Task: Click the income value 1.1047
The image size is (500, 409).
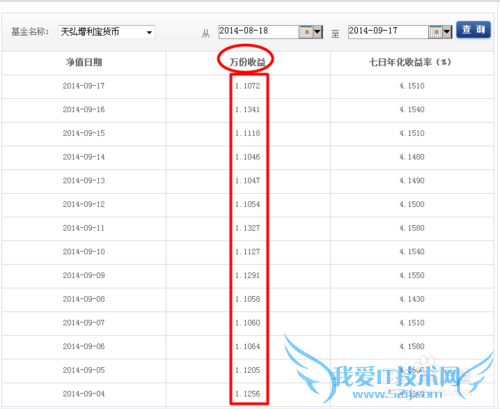Action: tap(247, 181)
